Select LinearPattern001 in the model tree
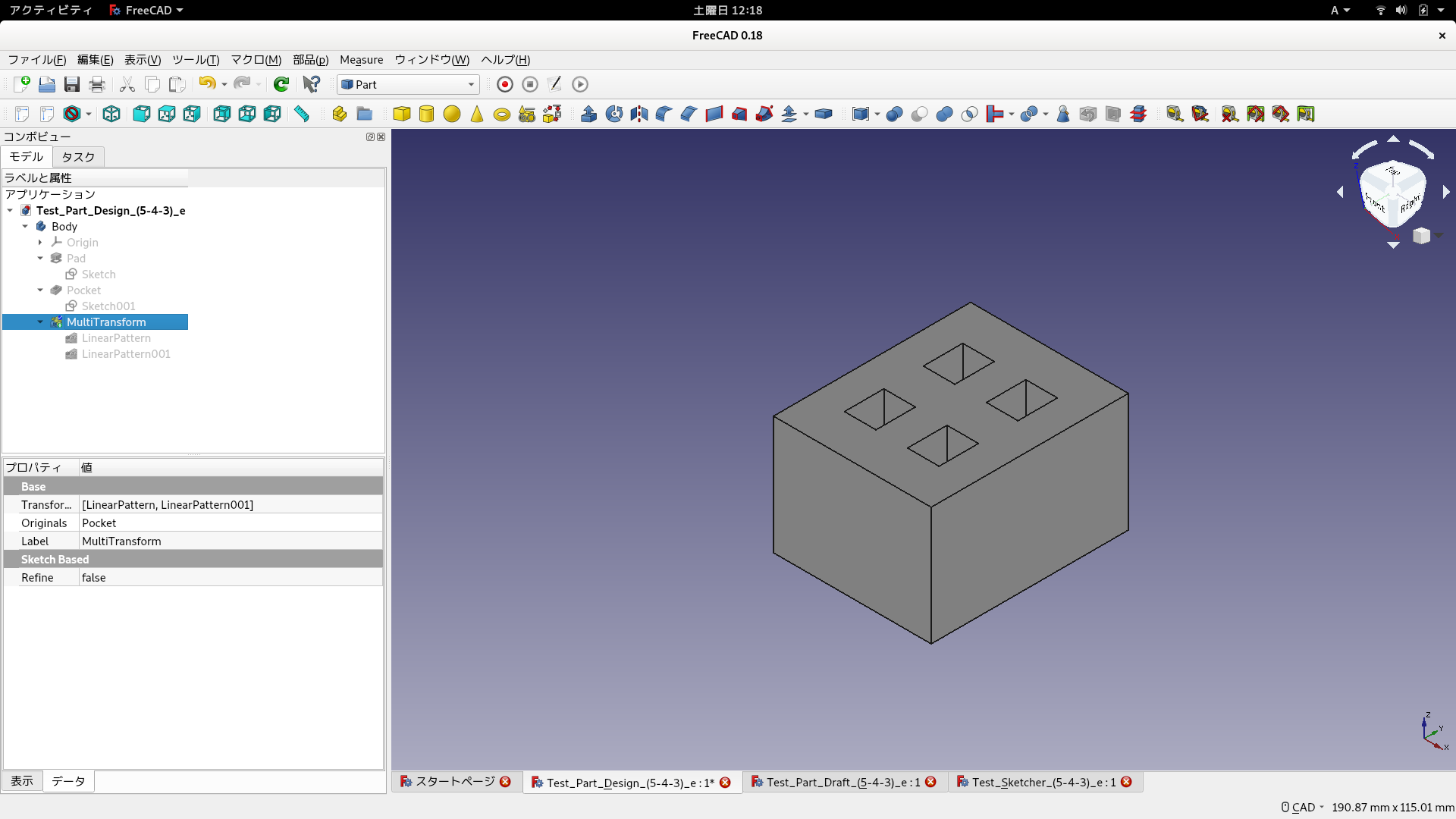Image resolution: width=1456 pixels, height=819 pixels. tap(126, 354)
